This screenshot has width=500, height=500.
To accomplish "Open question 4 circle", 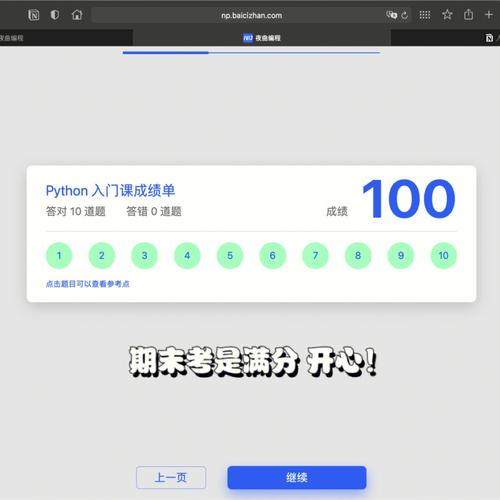I will pos(187,256).
